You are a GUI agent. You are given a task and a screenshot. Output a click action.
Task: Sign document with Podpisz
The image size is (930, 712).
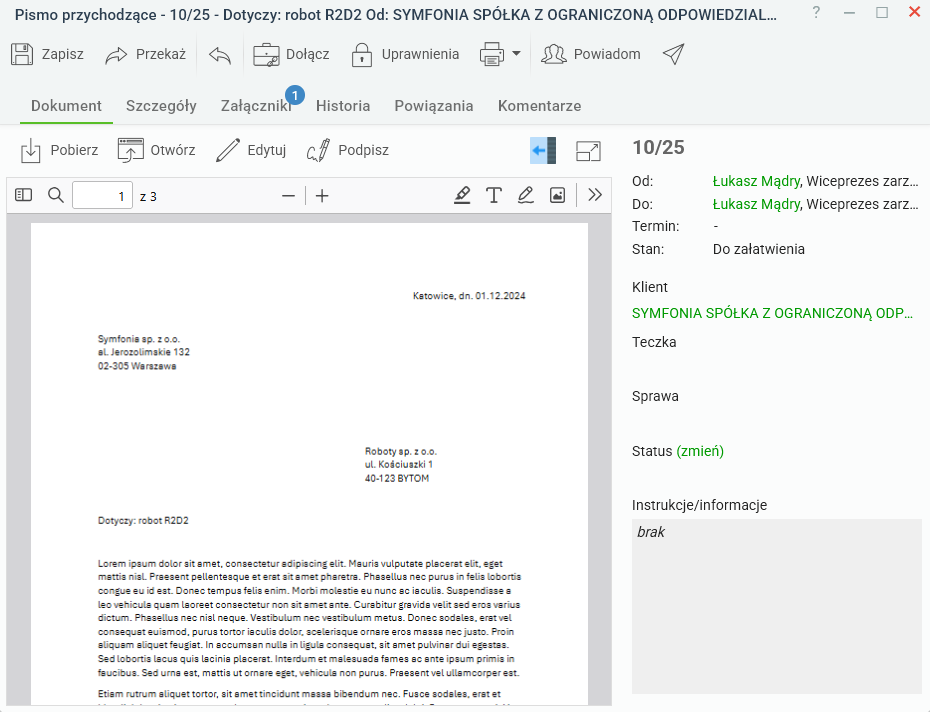coord(348,150)
